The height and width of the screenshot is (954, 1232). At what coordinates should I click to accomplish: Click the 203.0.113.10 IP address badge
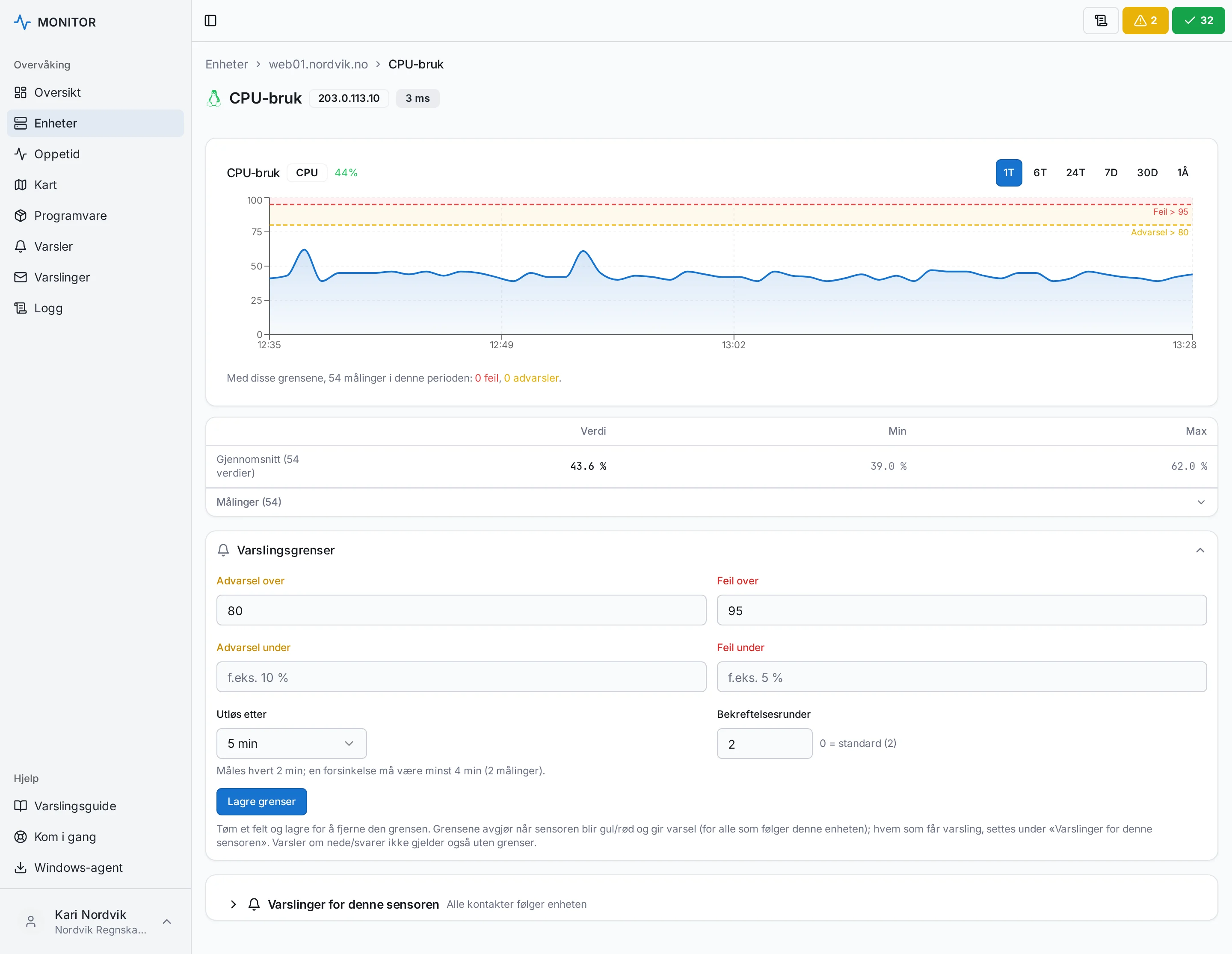349,98
